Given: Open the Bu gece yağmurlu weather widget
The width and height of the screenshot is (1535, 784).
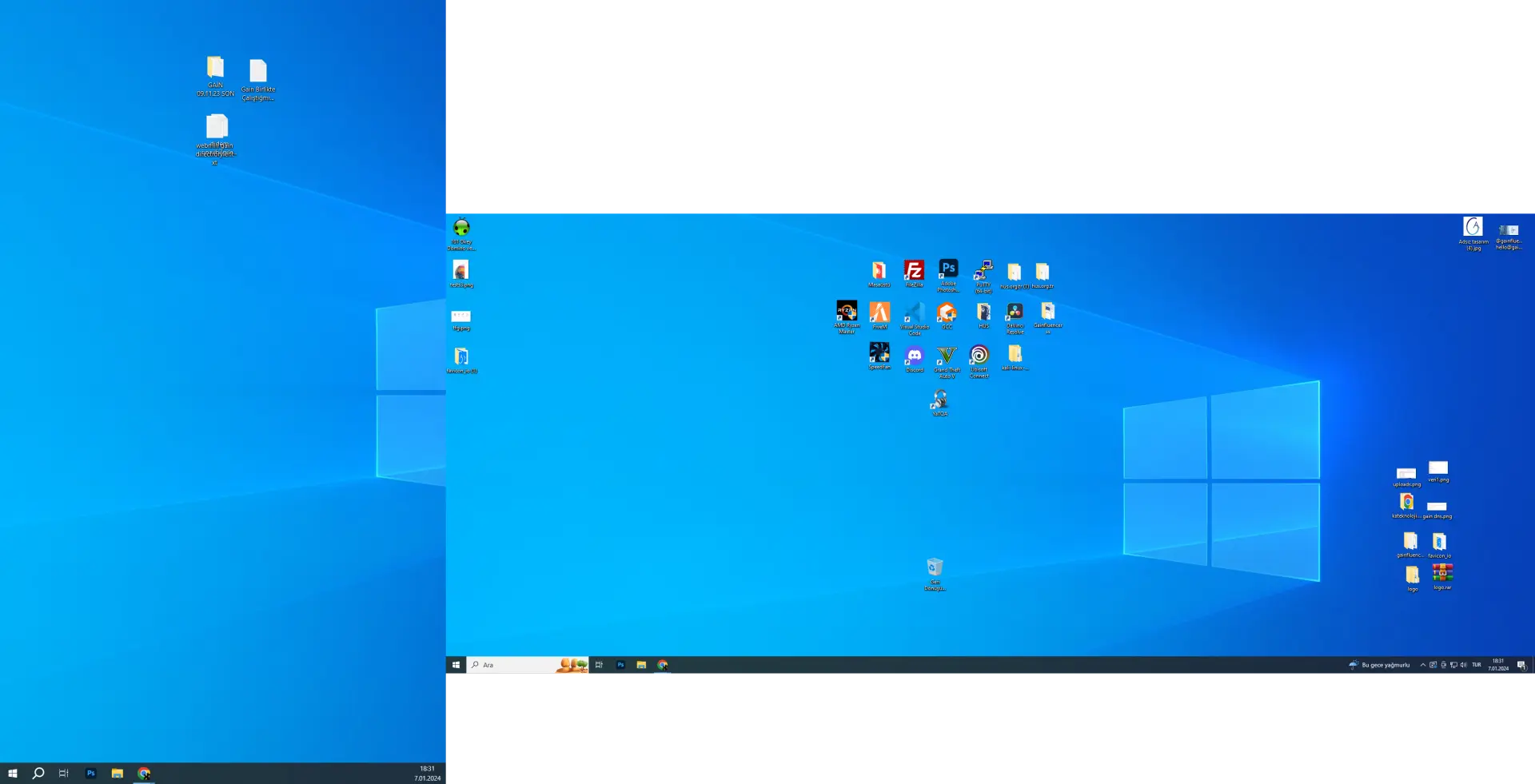Looking at the screenshot, I should click(x=1379, y=665).
